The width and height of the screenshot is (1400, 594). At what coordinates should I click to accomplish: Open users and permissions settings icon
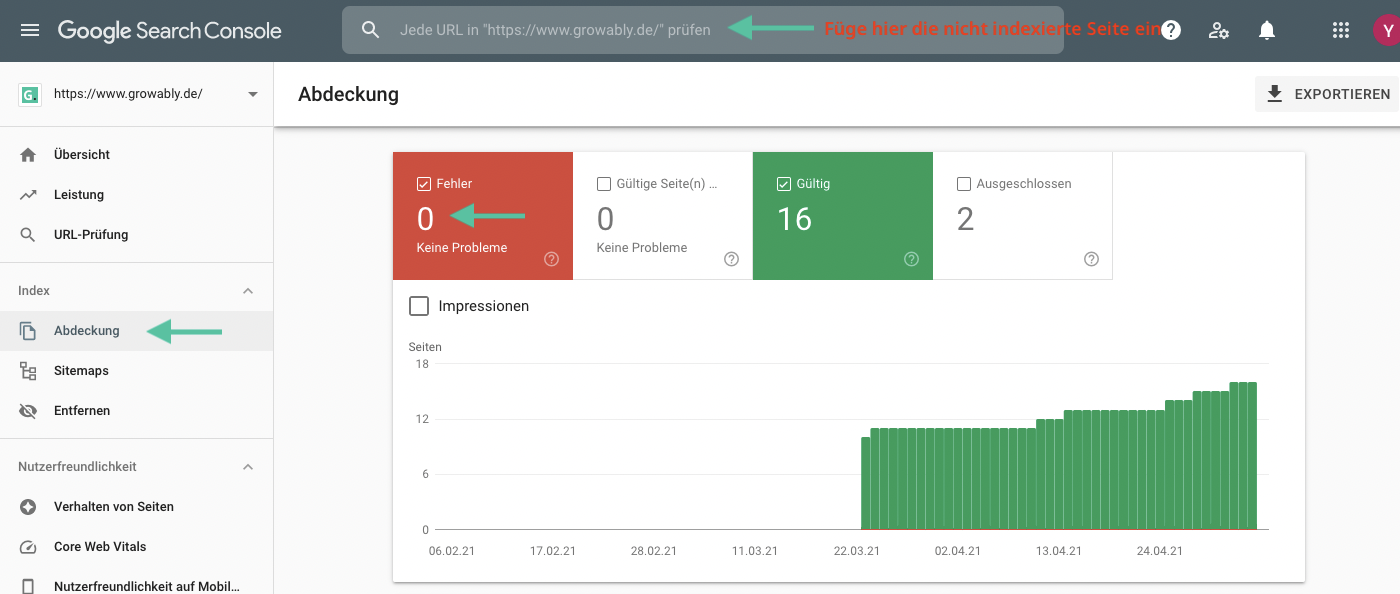click(x=1219, y=30)
